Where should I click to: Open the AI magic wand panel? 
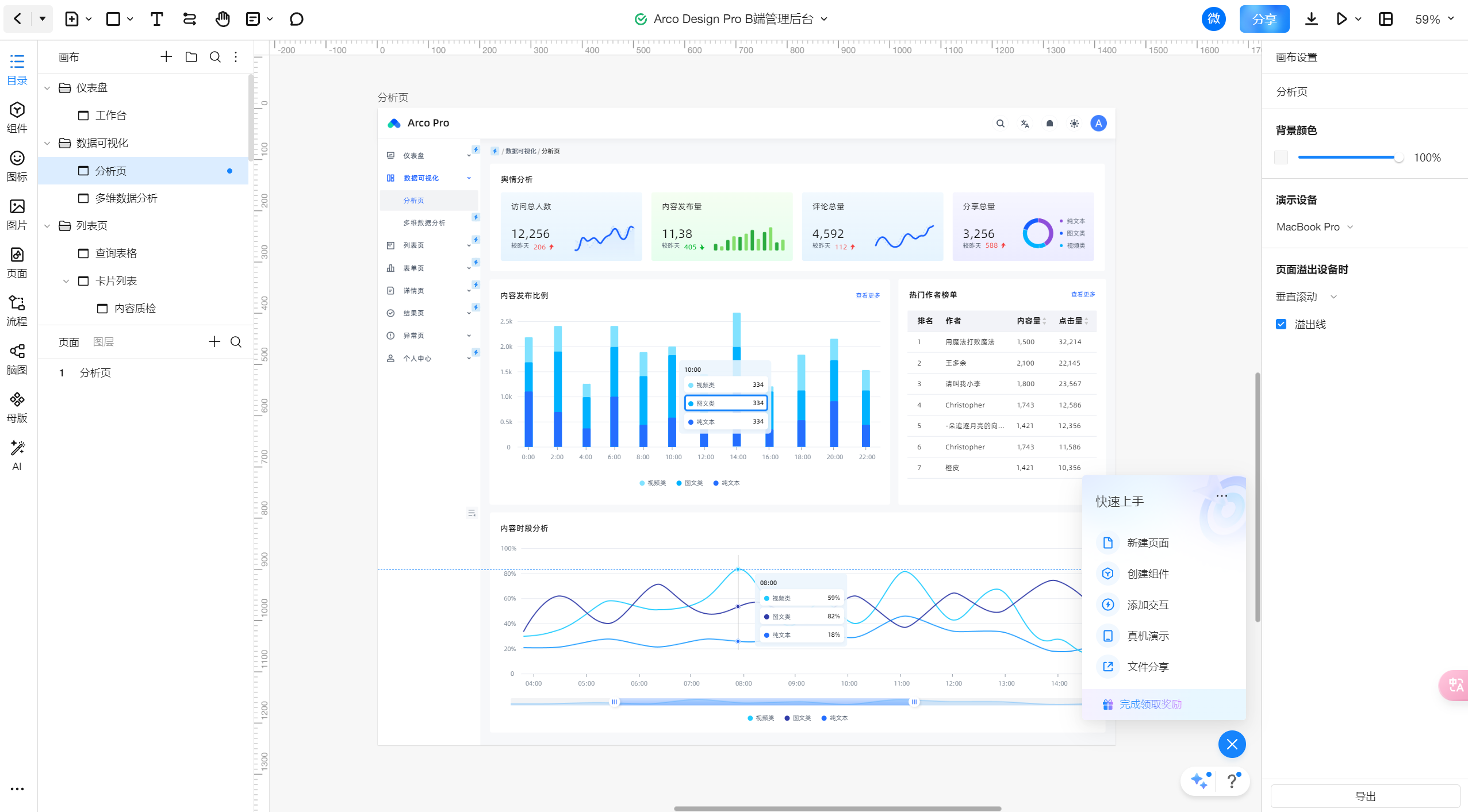[17, 456]
